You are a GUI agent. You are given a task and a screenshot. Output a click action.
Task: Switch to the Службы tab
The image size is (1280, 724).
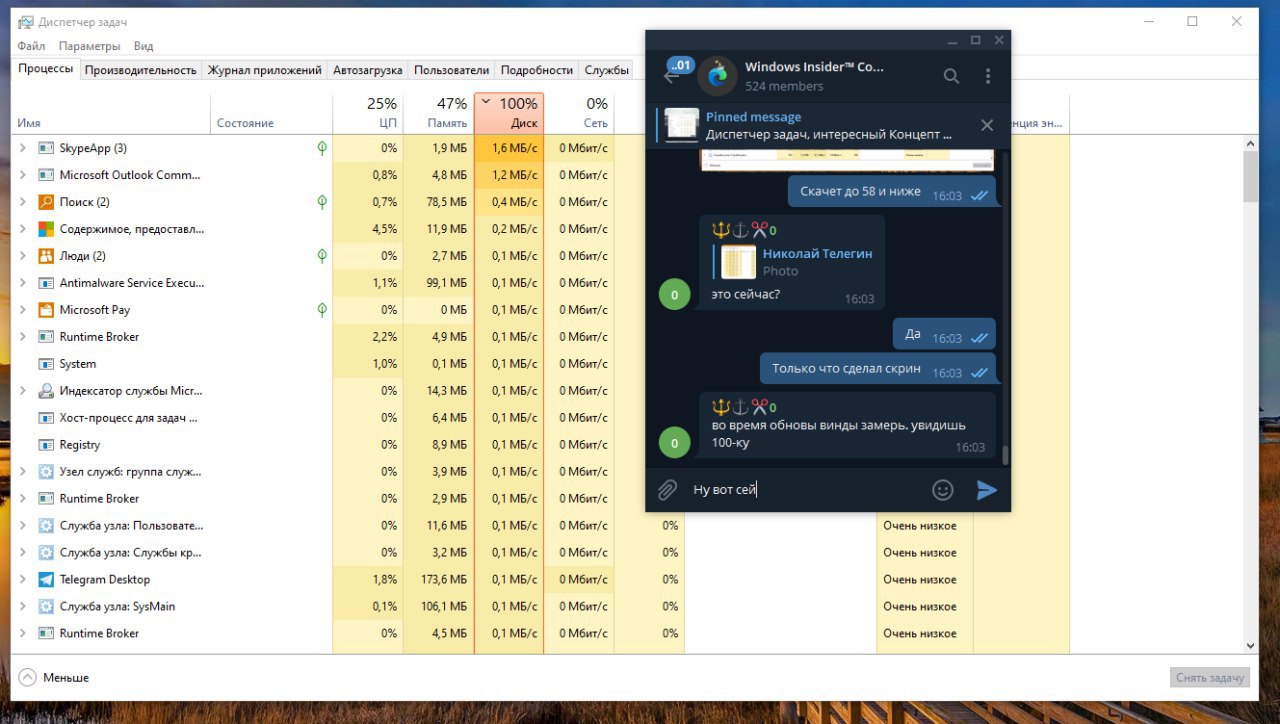pos(607,70)
